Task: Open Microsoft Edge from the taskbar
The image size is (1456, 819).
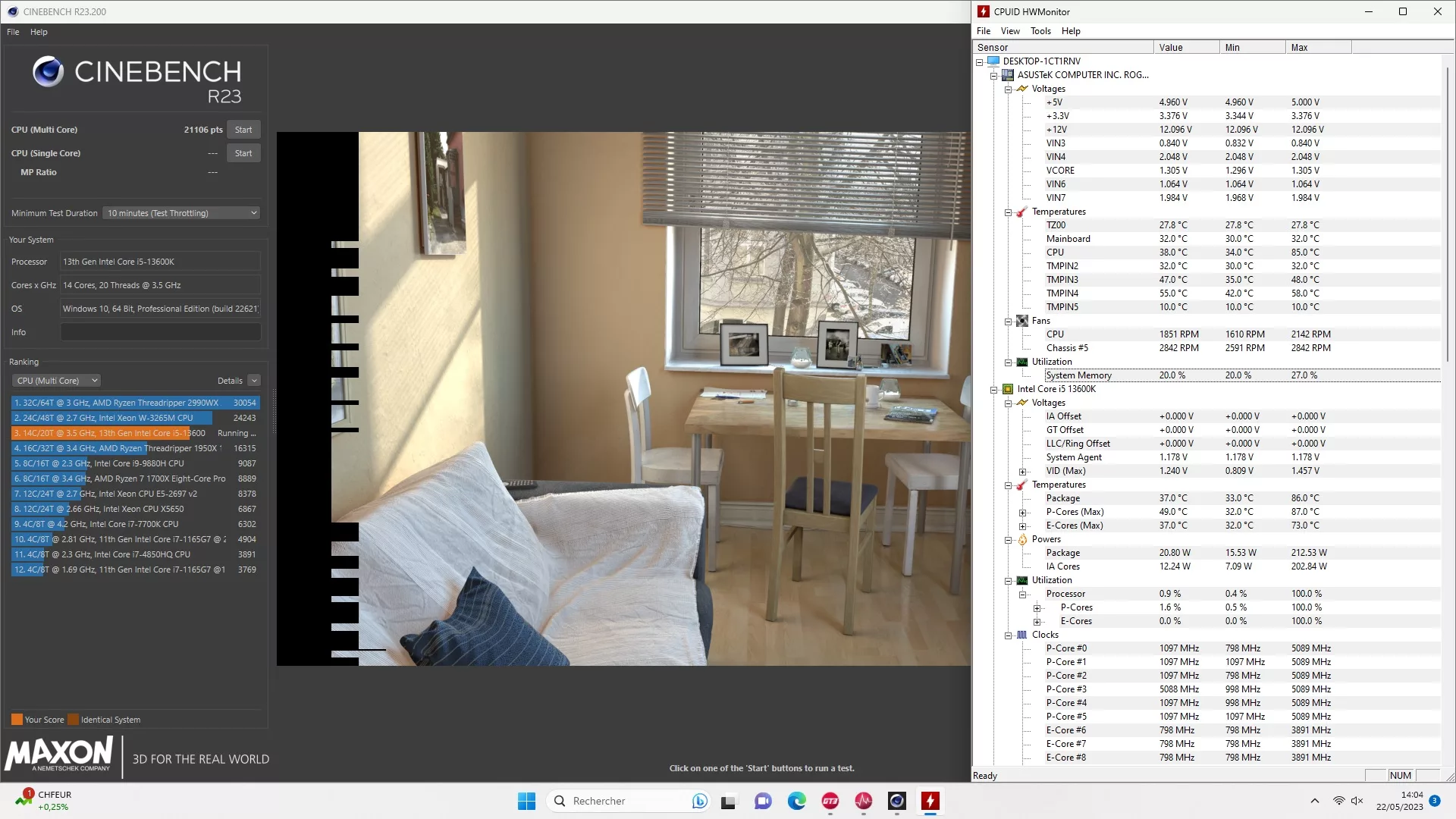Action: click(x=796, y=801)
